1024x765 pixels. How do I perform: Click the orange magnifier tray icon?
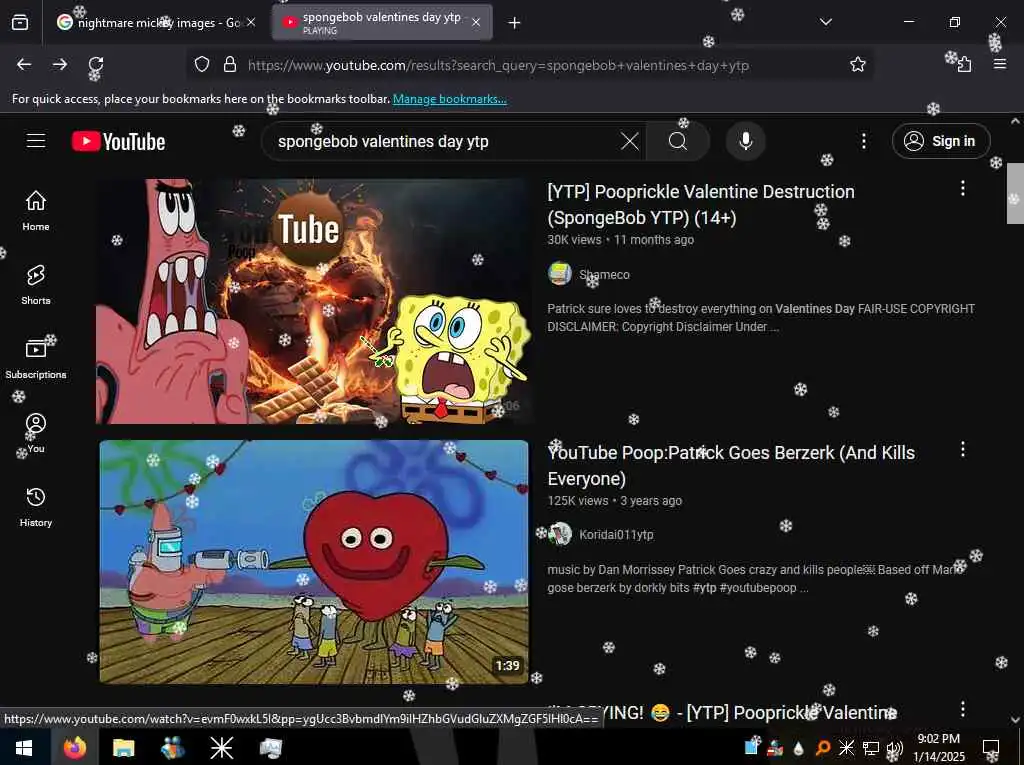[x=823, y=748]
